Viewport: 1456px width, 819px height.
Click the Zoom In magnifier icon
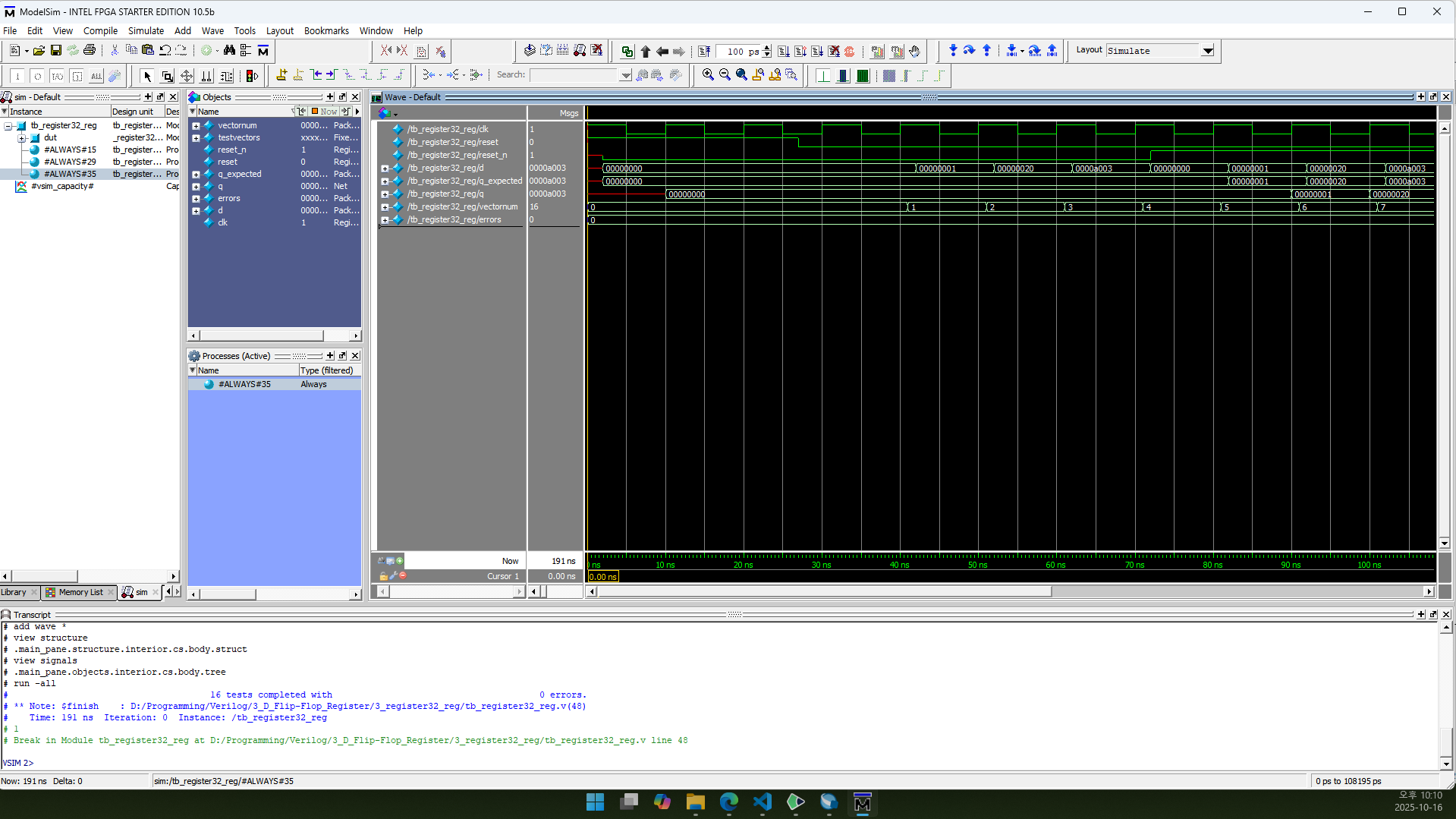[x=708, y=75]
